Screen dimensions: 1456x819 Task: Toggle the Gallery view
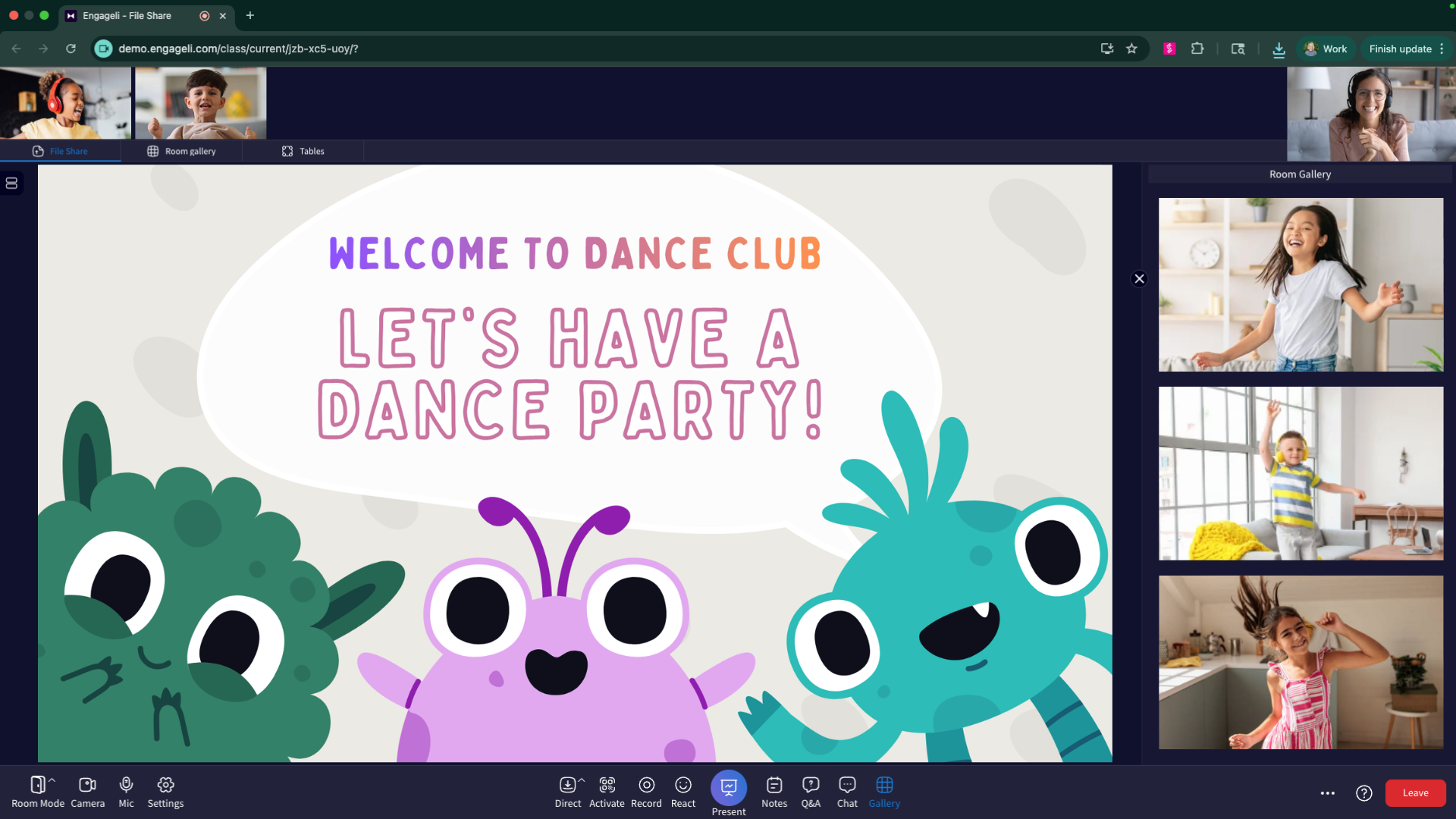(x=883, y=789)
